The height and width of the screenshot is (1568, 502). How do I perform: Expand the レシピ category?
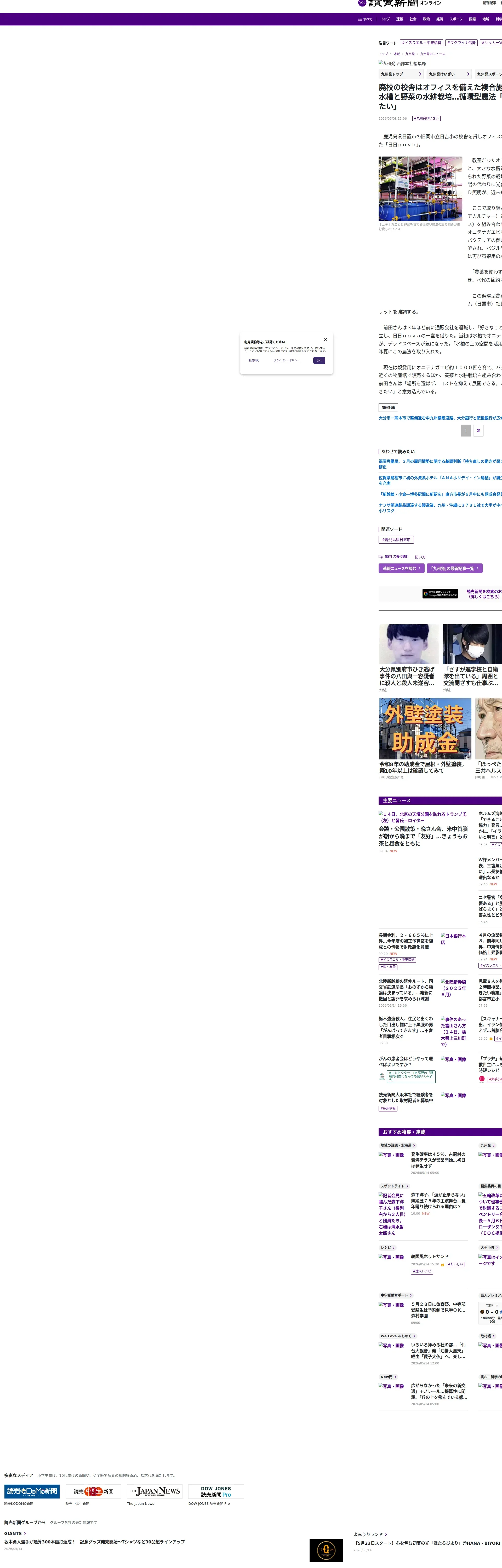point(387,1248)
